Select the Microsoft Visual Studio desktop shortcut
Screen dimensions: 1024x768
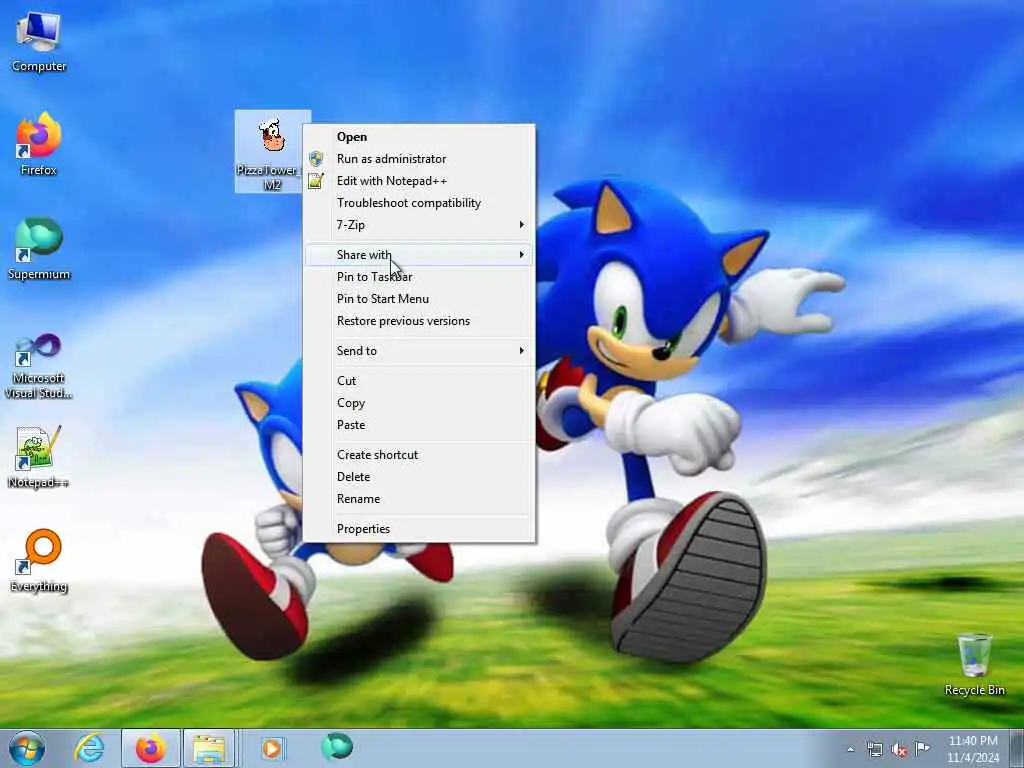click(x=39, y=366)
